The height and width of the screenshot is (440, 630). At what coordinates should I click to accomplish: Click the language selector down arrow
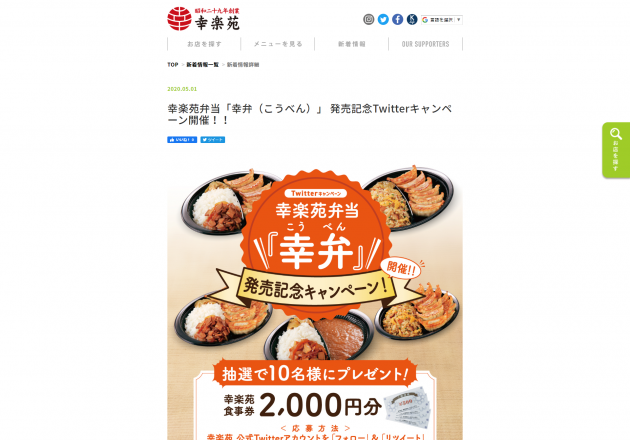pos(458,20)
